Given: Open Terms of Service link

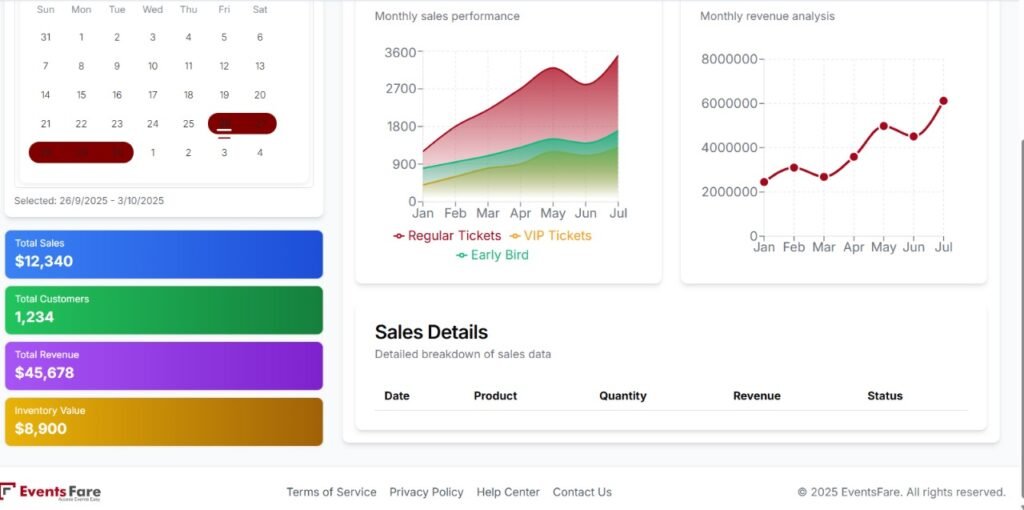Looking at the screenshot, I should click(x=331, y=492).
